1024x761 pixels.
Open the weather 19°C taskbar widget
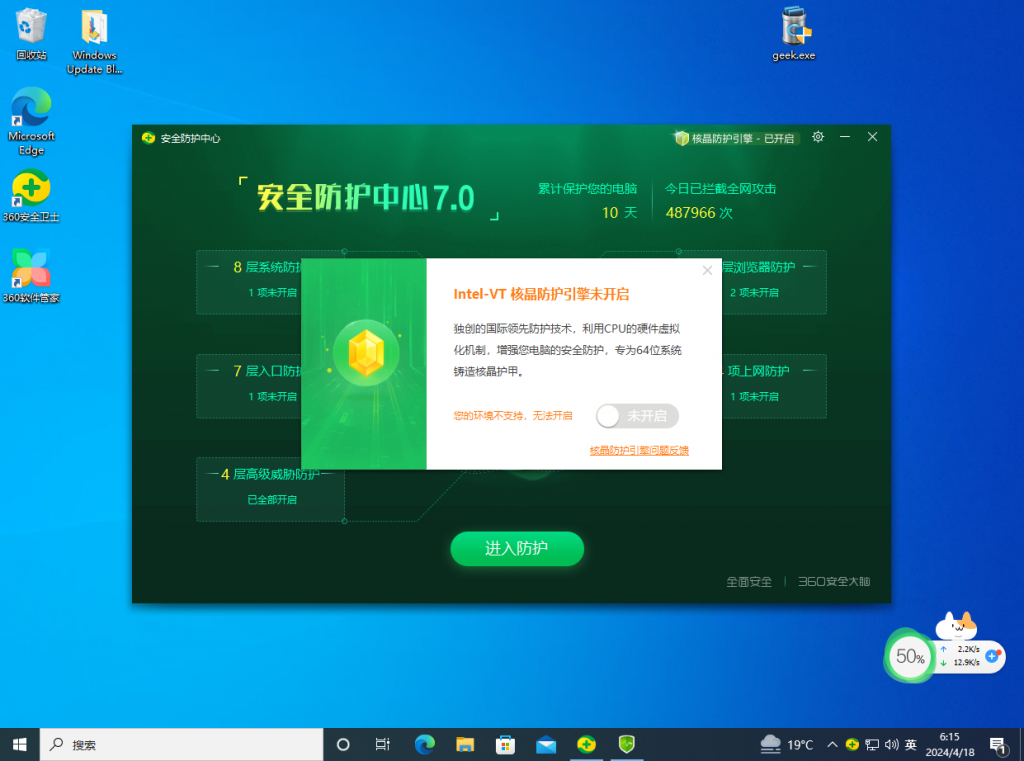(787, 744)
